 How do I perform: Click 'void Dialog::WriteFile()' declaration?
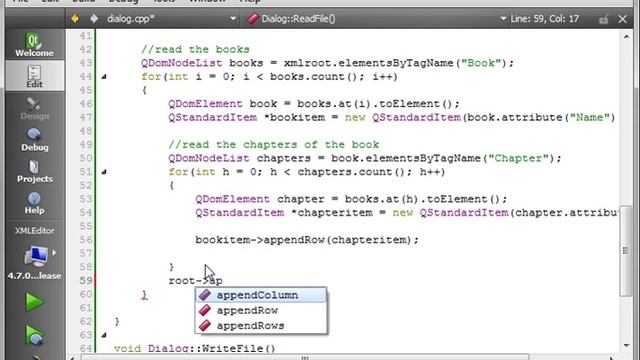pyautogui.click(x=195, y=349)
